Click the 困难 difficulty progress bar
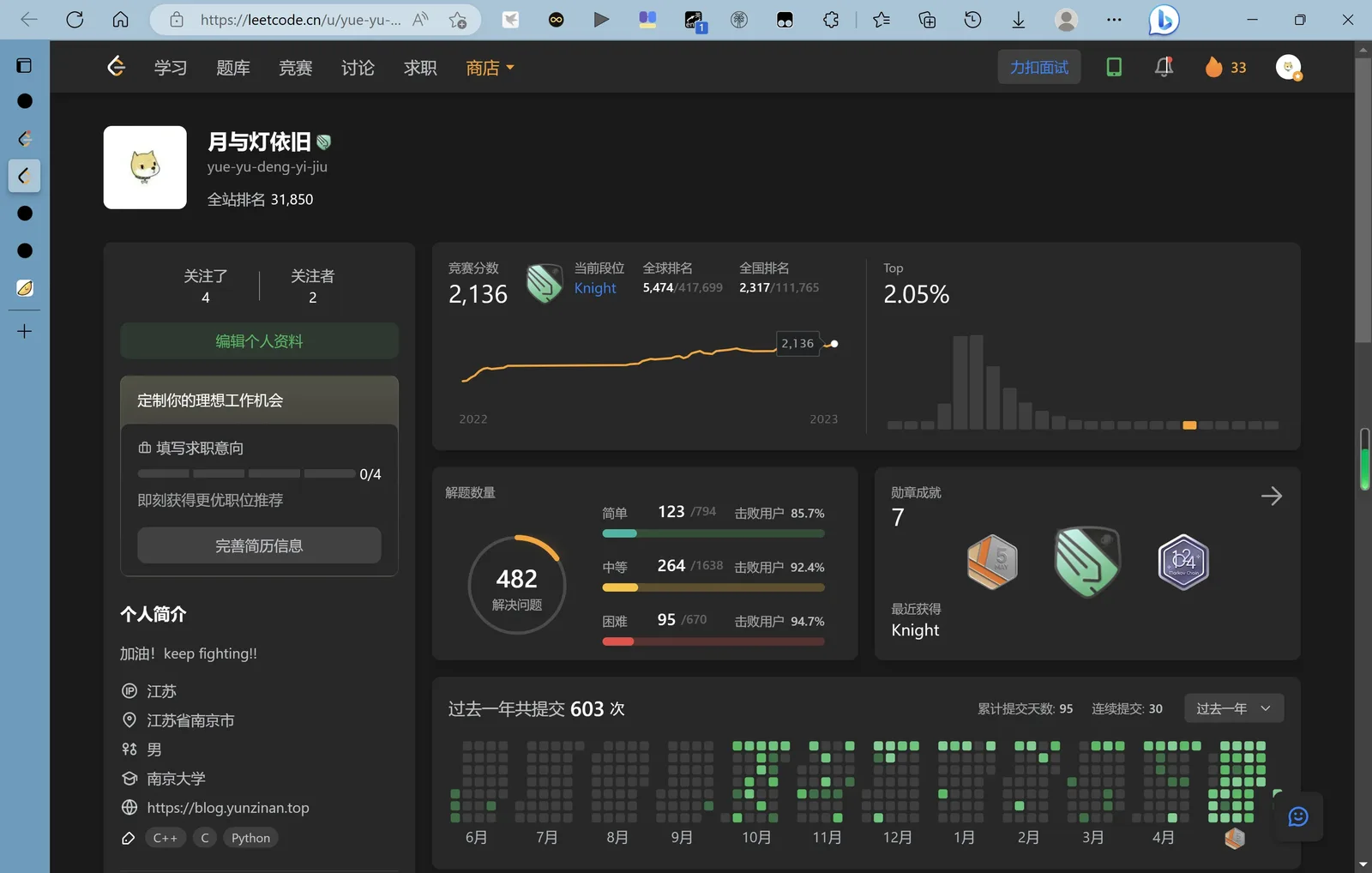 [x=713, y=641]
